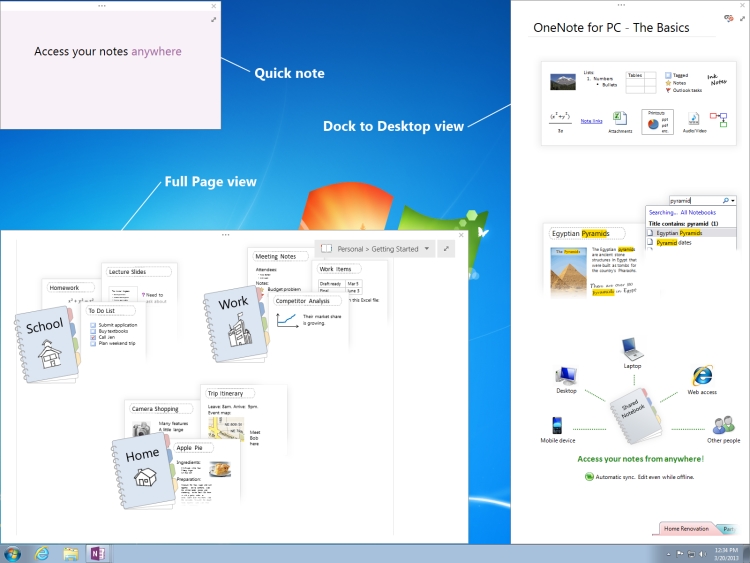The width and height of the screenshot is (750, 563).
Task: Check the Plan weekend trip checkbox
Action: click(x=93, y=343)
